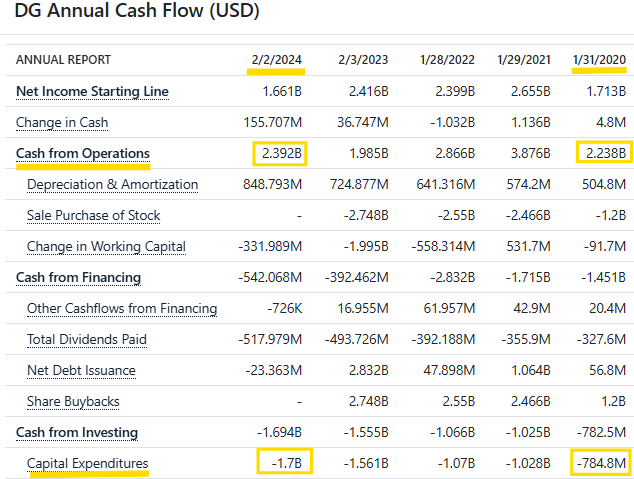Select the 1/31/2020 column header
The width and height of the screenshot is (634, 479).
coord(599,60)
